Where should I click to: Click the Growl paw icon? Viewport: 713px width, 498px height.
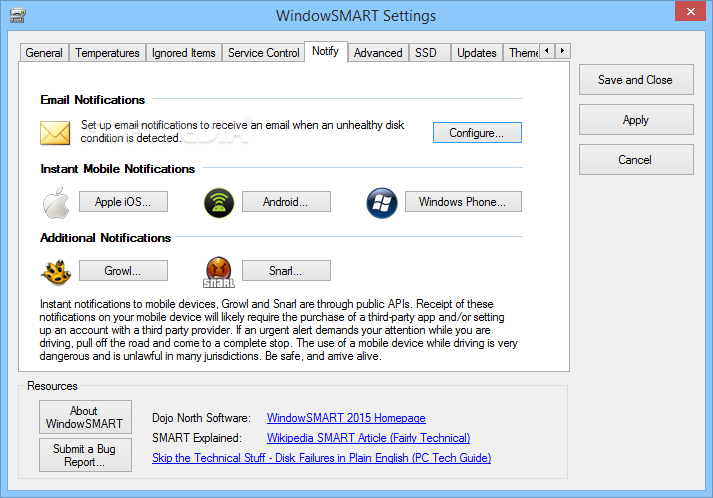(x=56, y=272)
